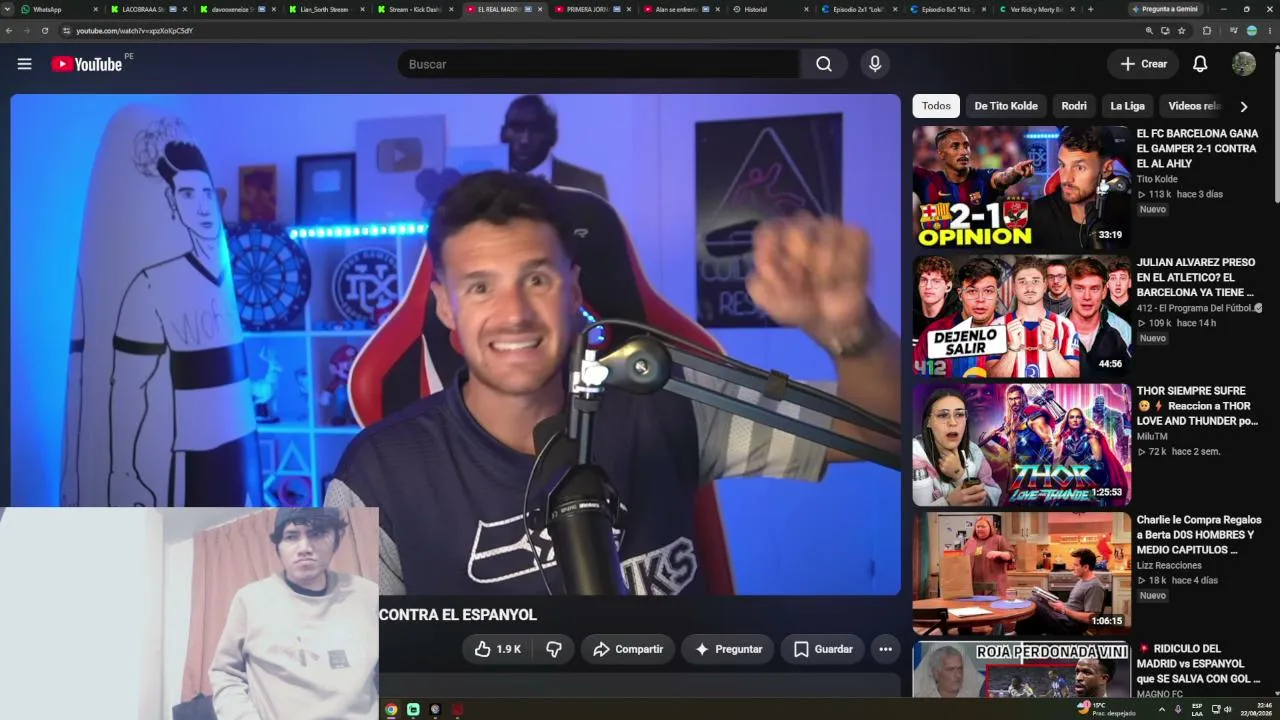Click the Crear button
The height and width of the screenshot is (720, 1280).
tap(1143, 64)
